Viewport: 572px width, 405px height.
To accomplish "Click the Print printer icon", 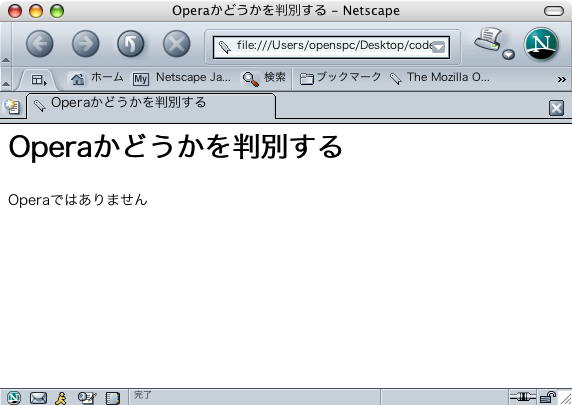I will [488, 40].
